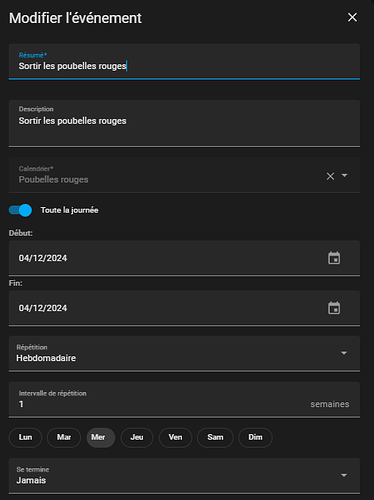Click the Toute la journée label
The image size is (374, 500).
(x=69, y=210)
